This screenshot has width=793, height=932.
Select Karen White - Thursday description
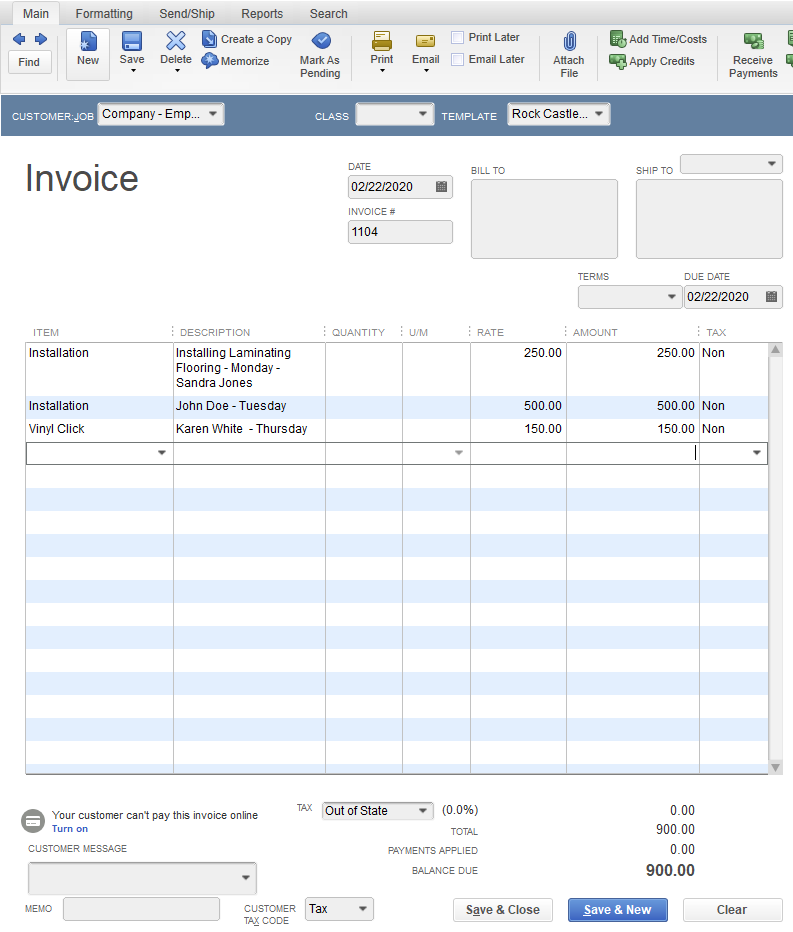(249, 429)
